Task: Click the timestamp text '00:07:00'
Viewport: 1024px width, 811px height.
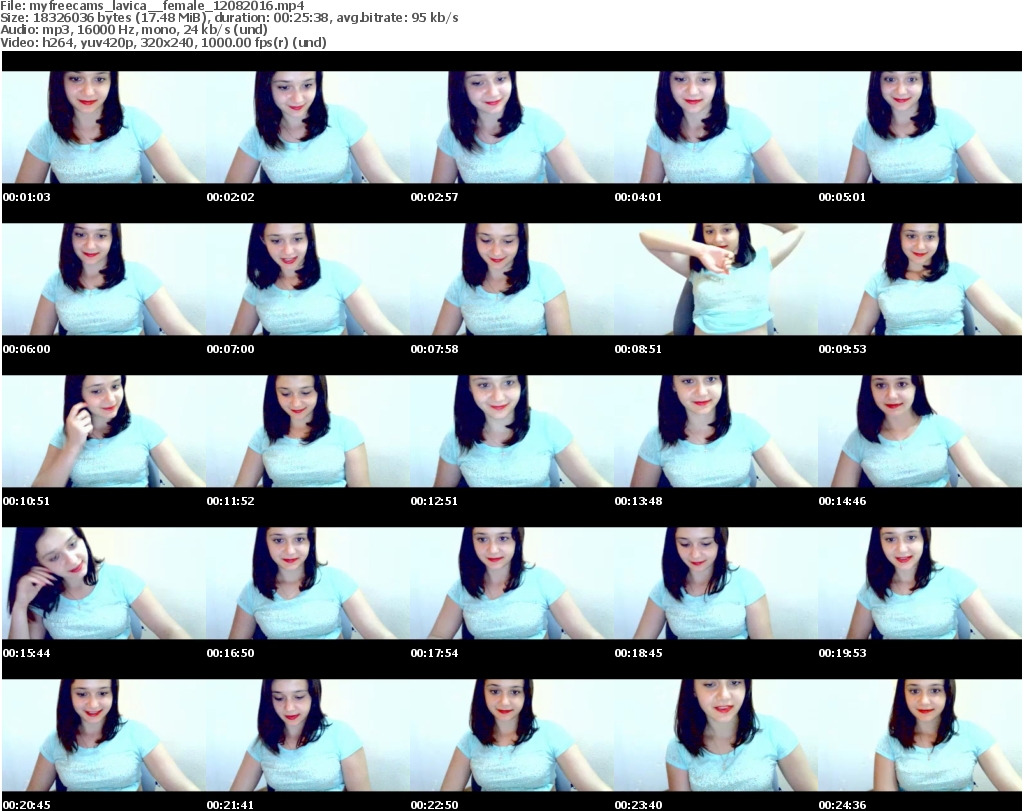Action: 231,349
